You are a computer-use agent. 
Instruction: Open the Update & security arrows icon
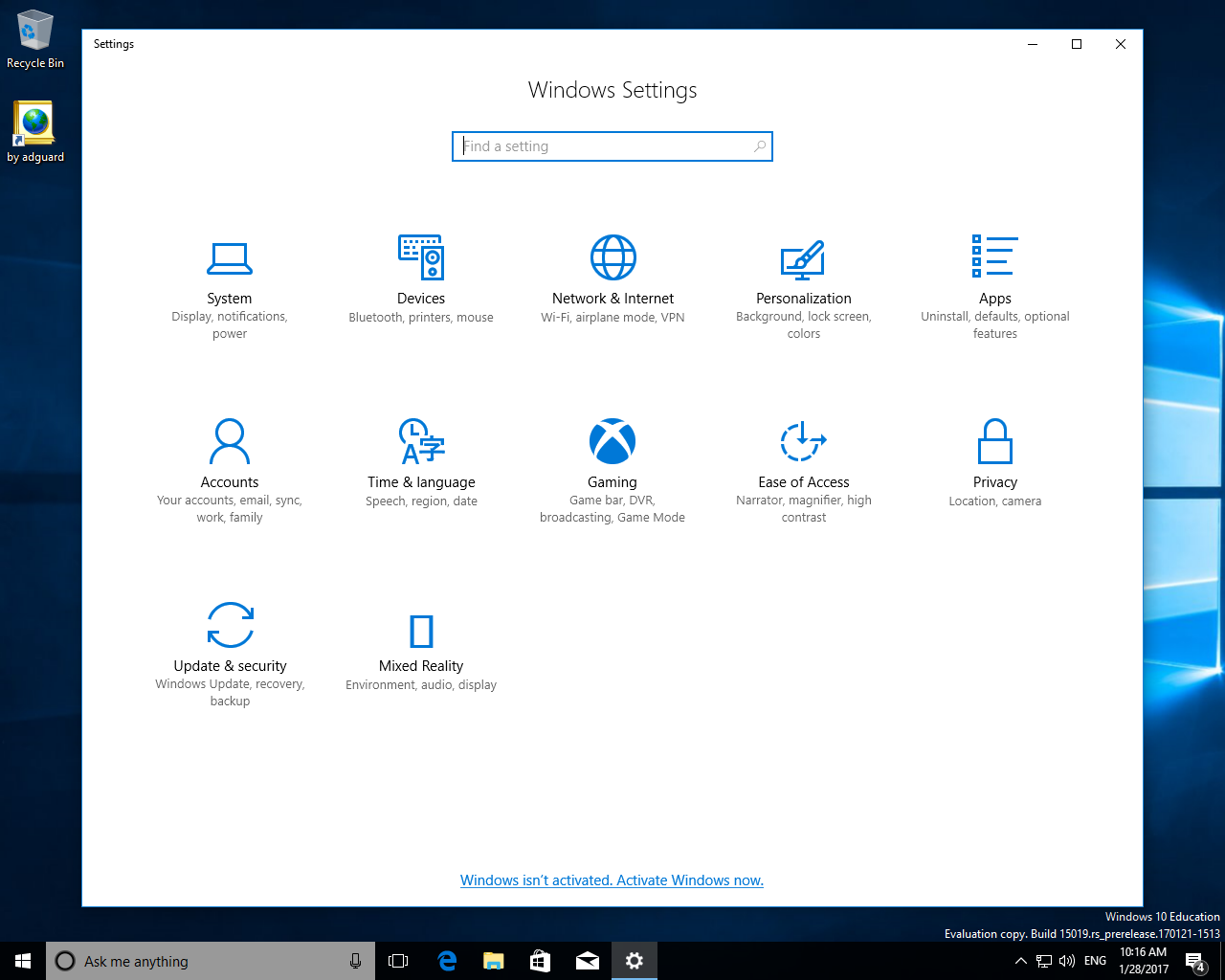231,625
